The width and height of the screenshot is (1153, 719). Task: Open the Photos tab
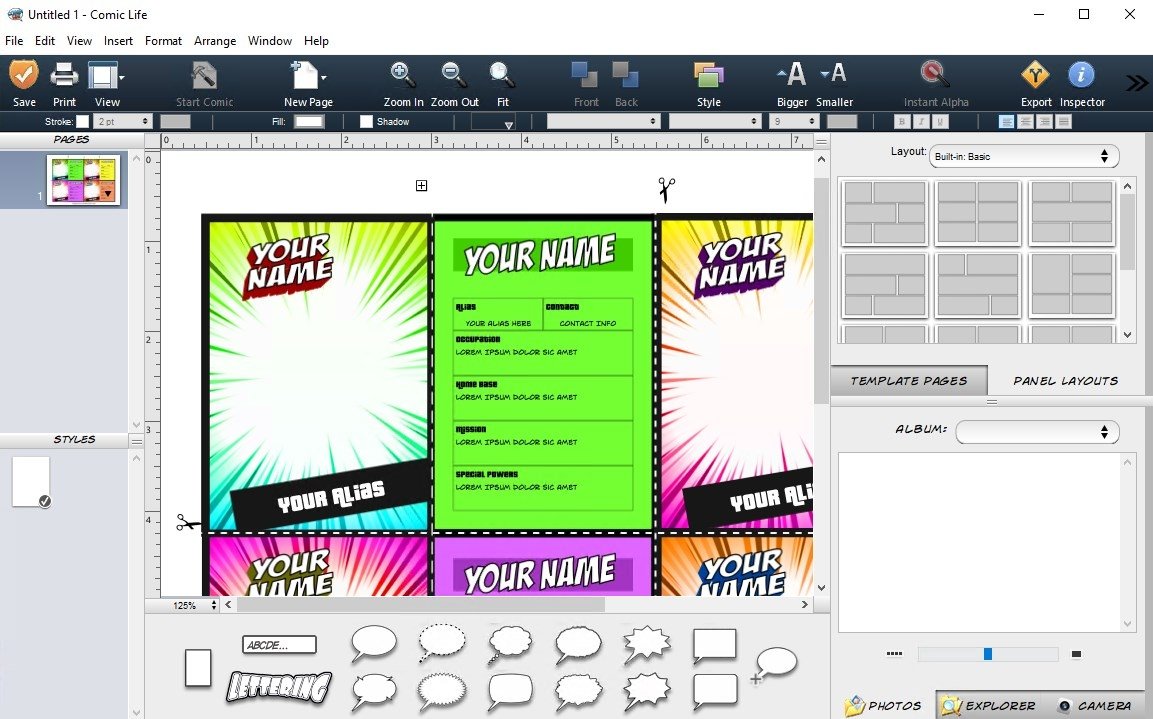[883, 706]
